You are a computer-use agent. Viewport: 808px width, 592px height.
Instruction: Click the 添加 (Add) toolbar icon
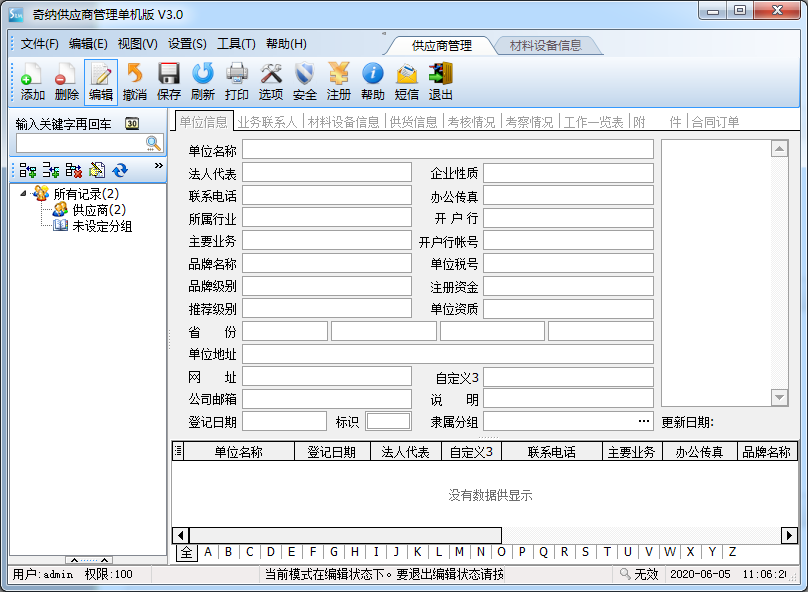[x=32, y=82]
